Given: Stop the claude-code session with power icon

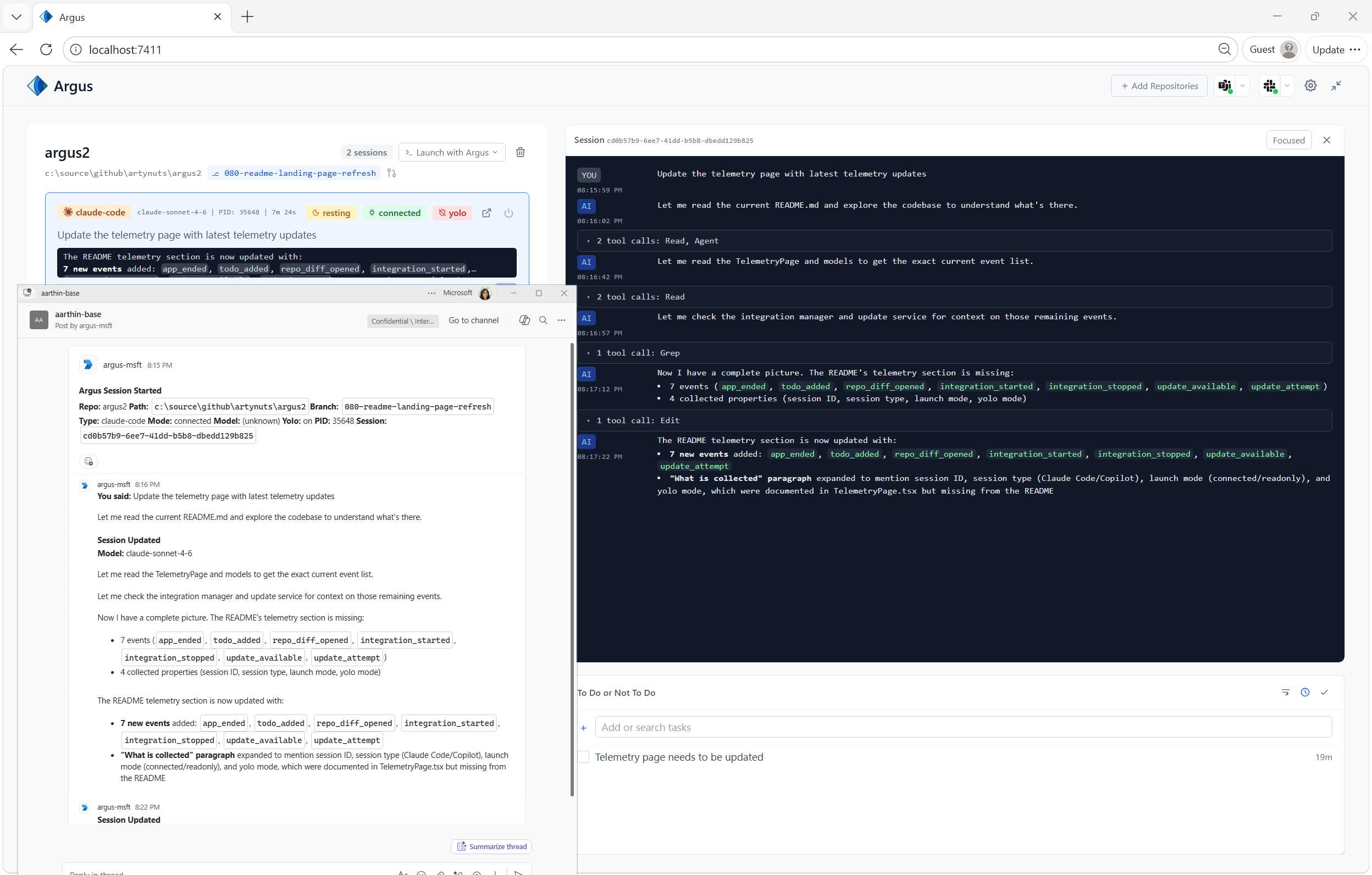Looking at the screenshot, I should (509, 213).
